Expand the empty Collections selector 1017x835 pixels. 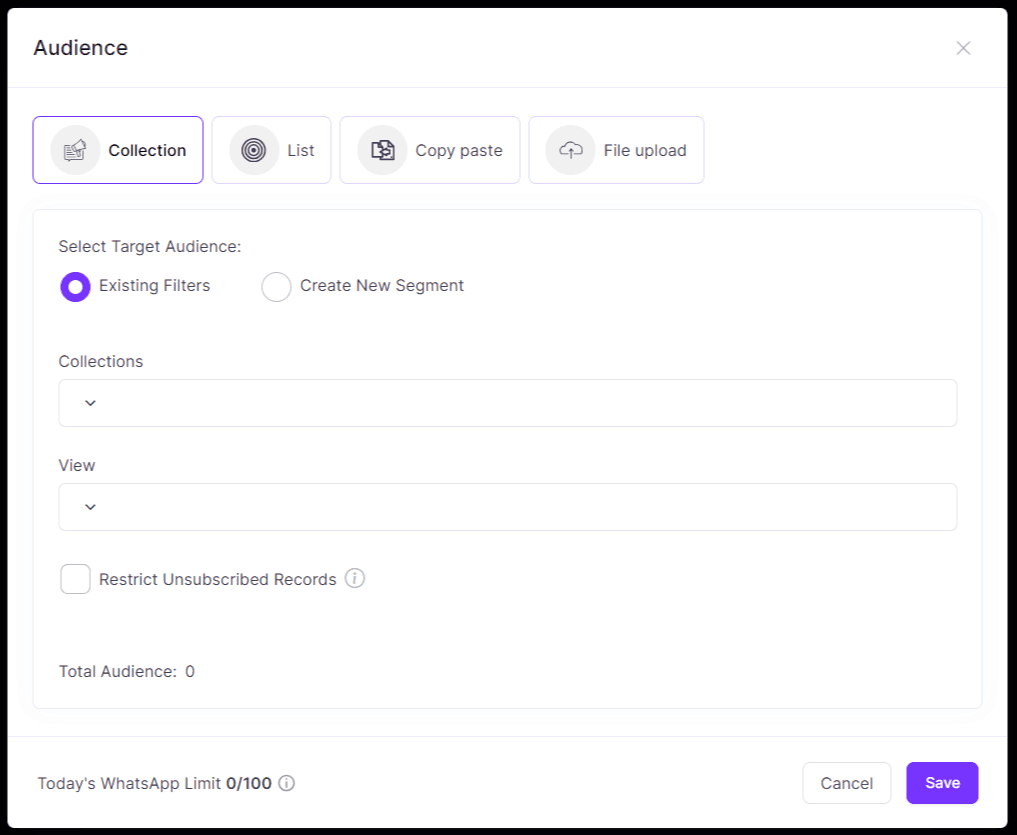click(507, 403)
